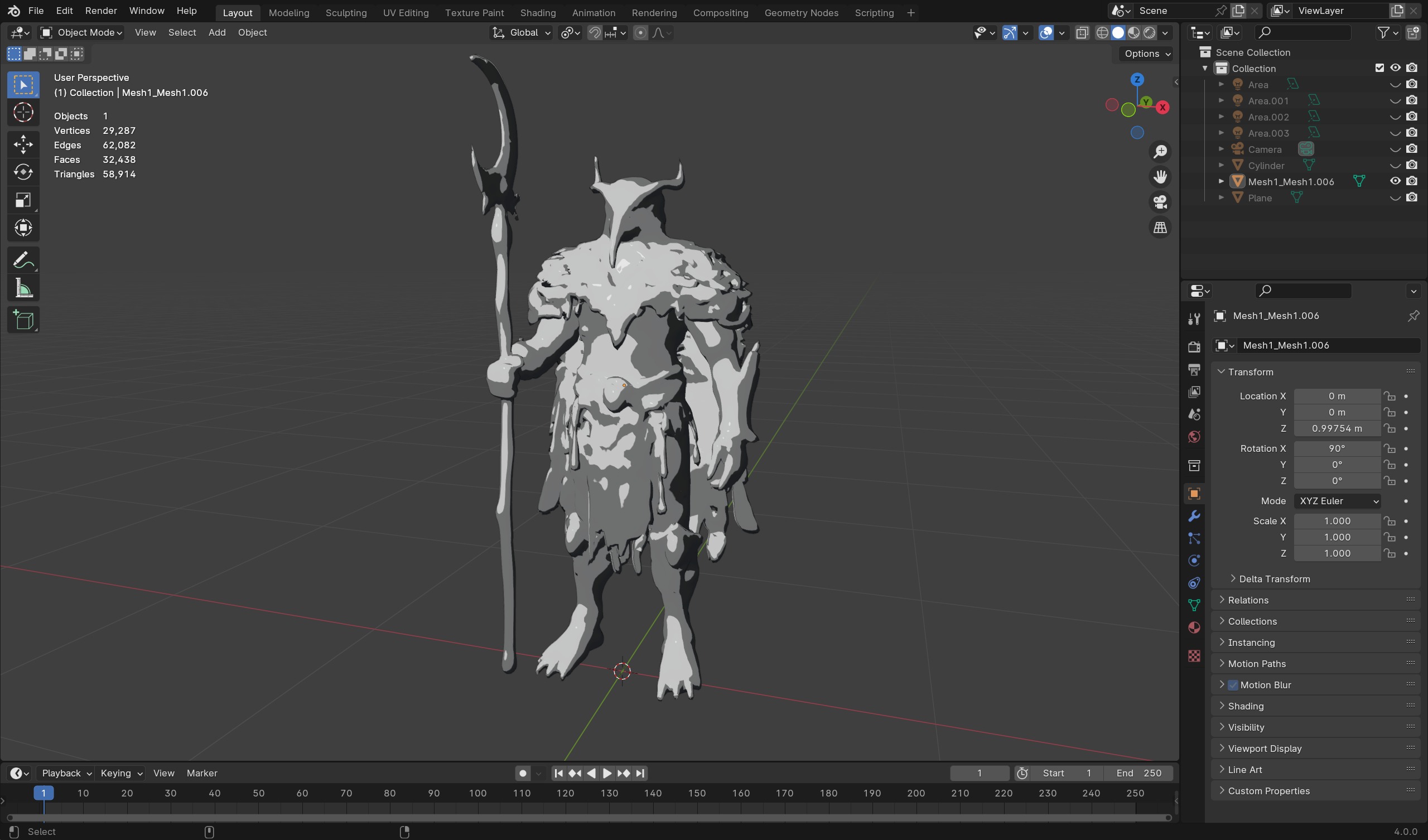Expand the Camera item in outliner
Image resolution: width=1428 pixels, height=840 pixels.
[1221, 149]
